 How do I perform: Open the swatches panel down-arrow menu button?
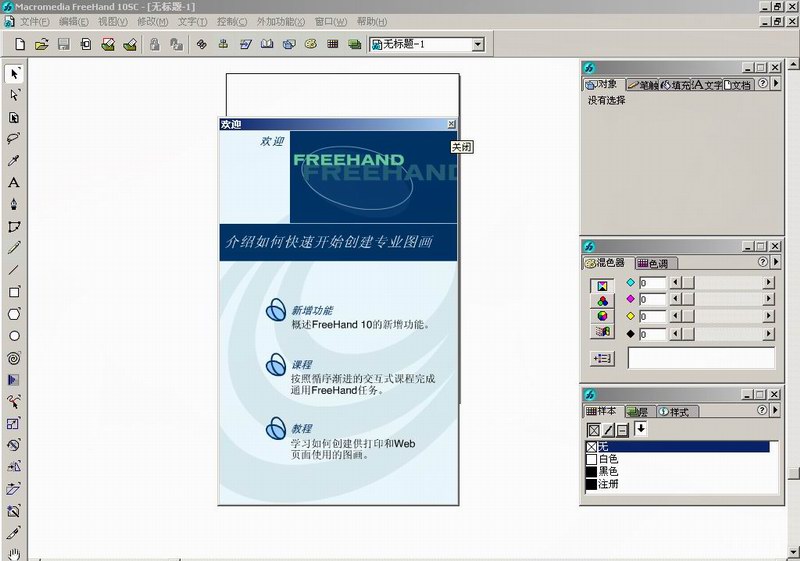(x=641, y=429)
